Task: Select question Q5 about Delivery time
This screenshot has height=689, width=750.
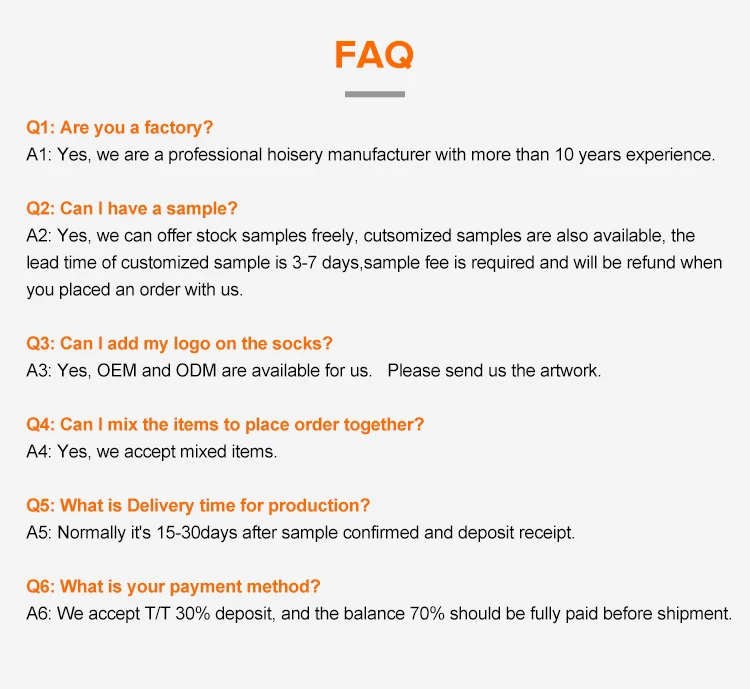Action: click(199, 506)
